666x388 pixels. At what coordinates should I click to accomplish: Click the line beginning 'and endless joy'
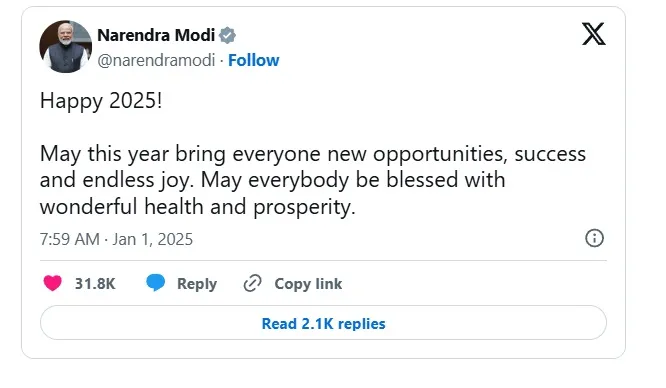click(272, 180)
